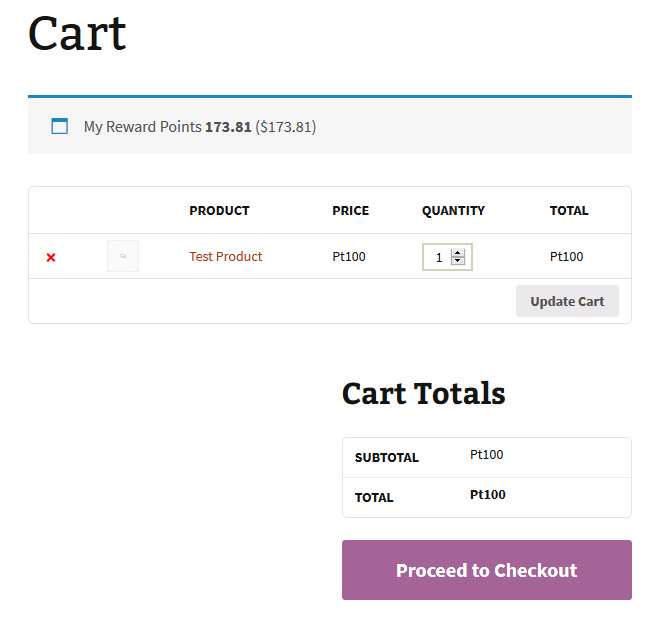Click the Cart page title
This screenshot has width=666, height=621.
click(77, 33)
